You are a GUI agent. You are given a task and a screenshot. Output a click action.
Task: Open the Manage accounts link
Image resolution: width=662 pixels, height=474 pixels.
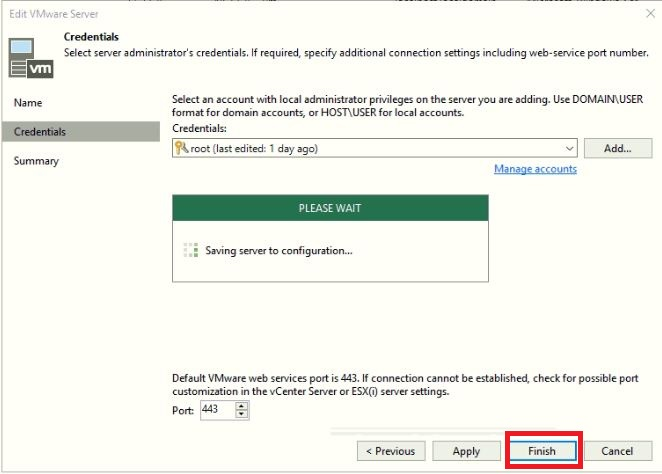(x=535, y=169)
